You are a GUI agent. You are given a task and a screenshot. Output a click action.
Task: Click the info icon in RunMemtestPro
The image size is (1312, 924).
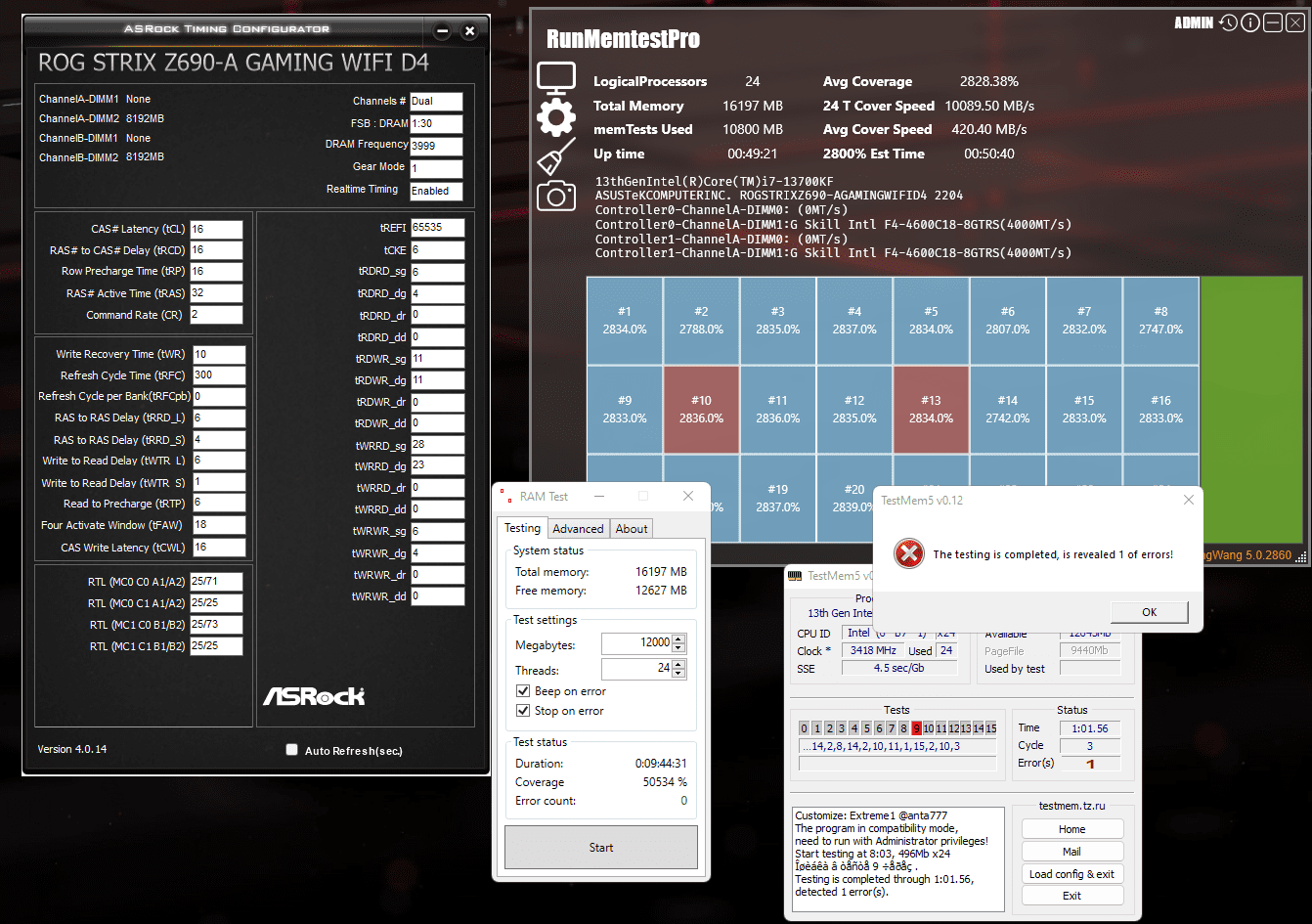click(x=1250, y=22)
